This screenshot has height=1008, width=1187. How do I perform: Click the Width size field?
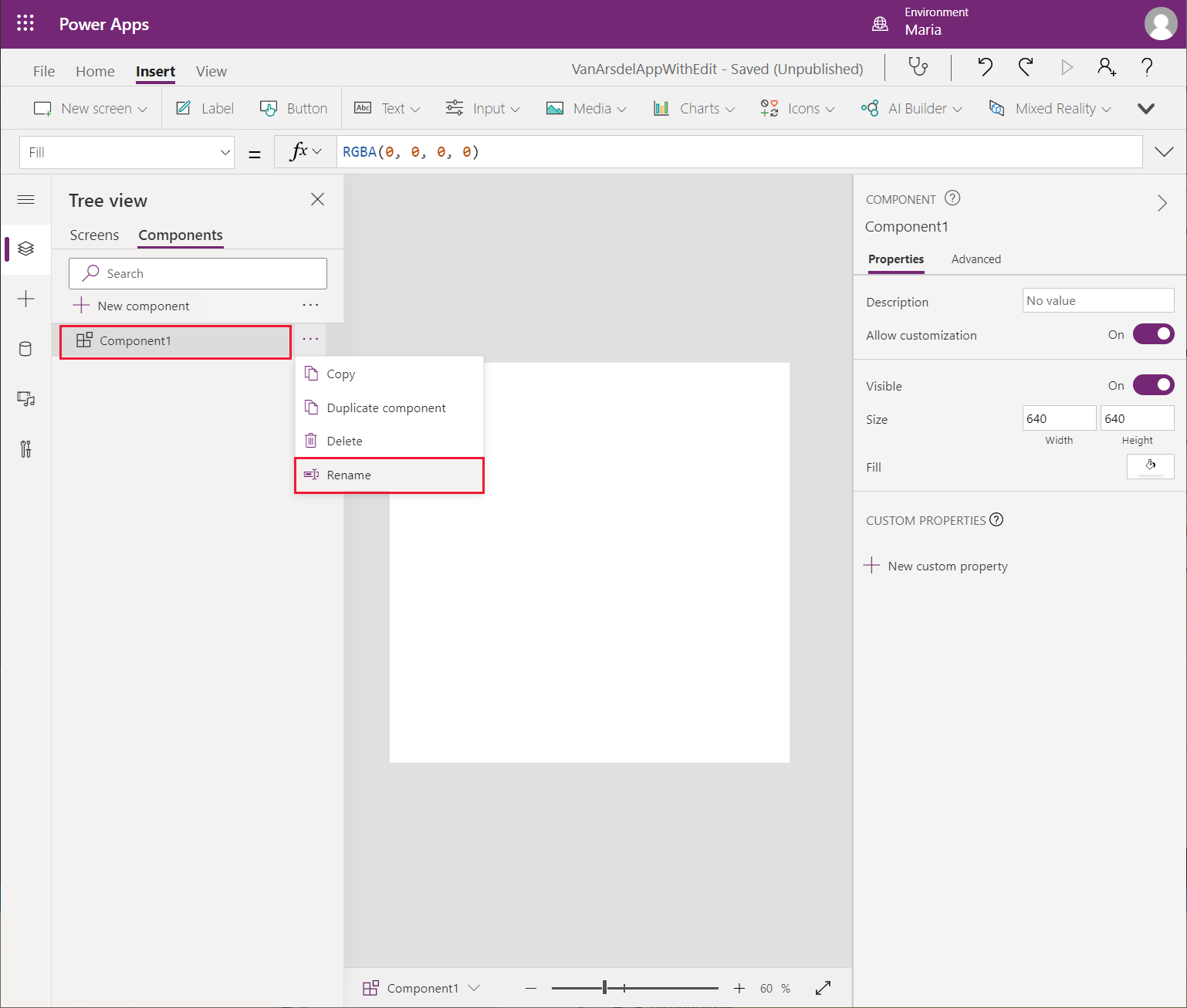[1059, 418]
